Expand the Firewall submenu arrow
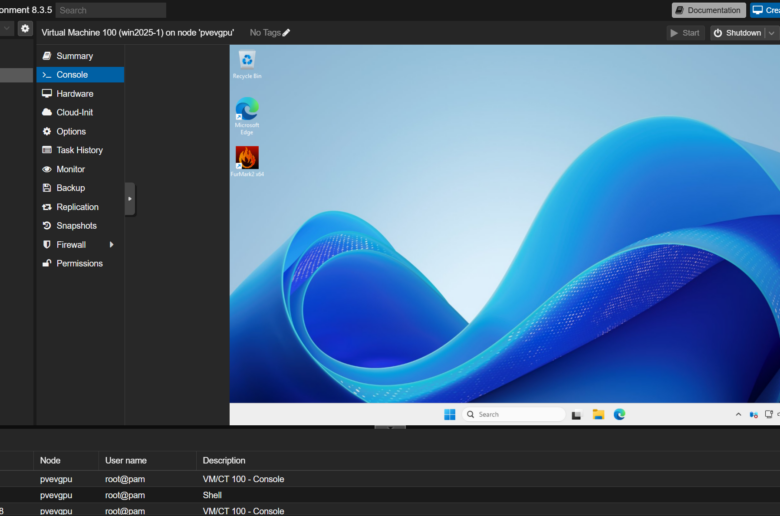This screenshot has width=780, height=516. click(111, 244)
